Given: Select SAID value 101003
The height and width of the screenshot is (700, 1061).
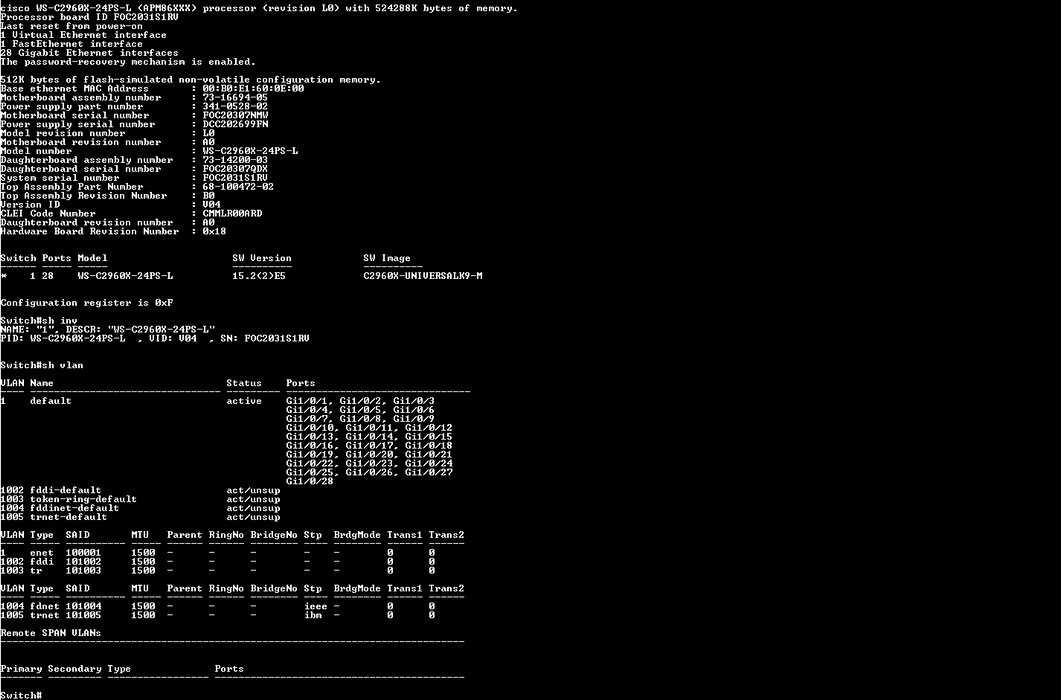Looking at the screenshot, I should pos(83,570).
